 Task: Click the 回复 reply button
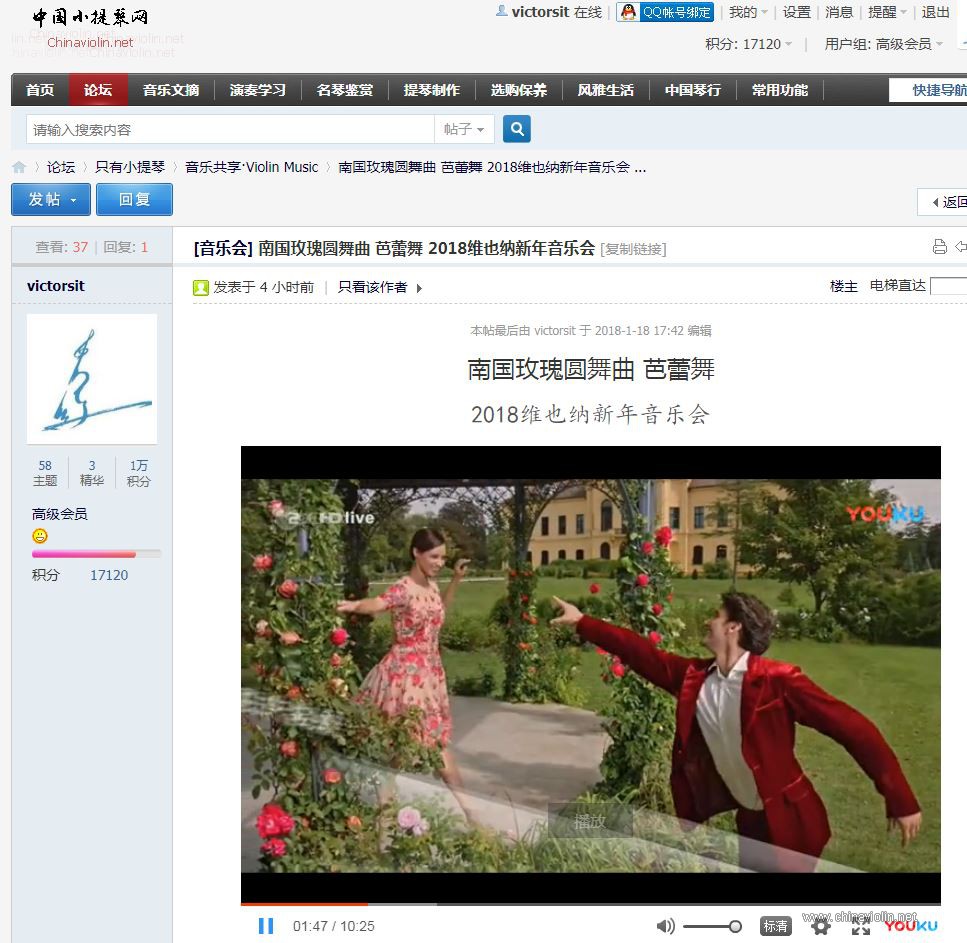coord(134,199)
